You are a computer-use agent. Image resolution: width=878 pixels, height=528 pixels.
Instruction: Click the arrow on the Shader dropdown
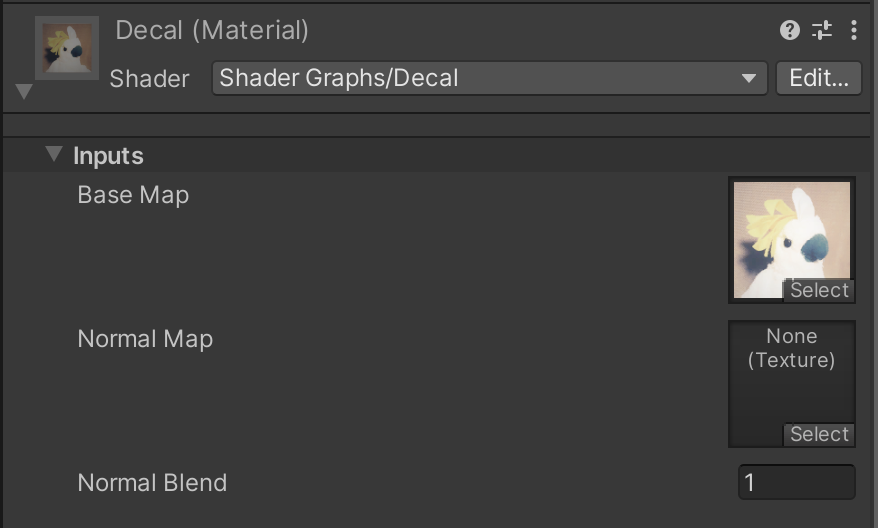pyautogui.click(x=749, y=79)
